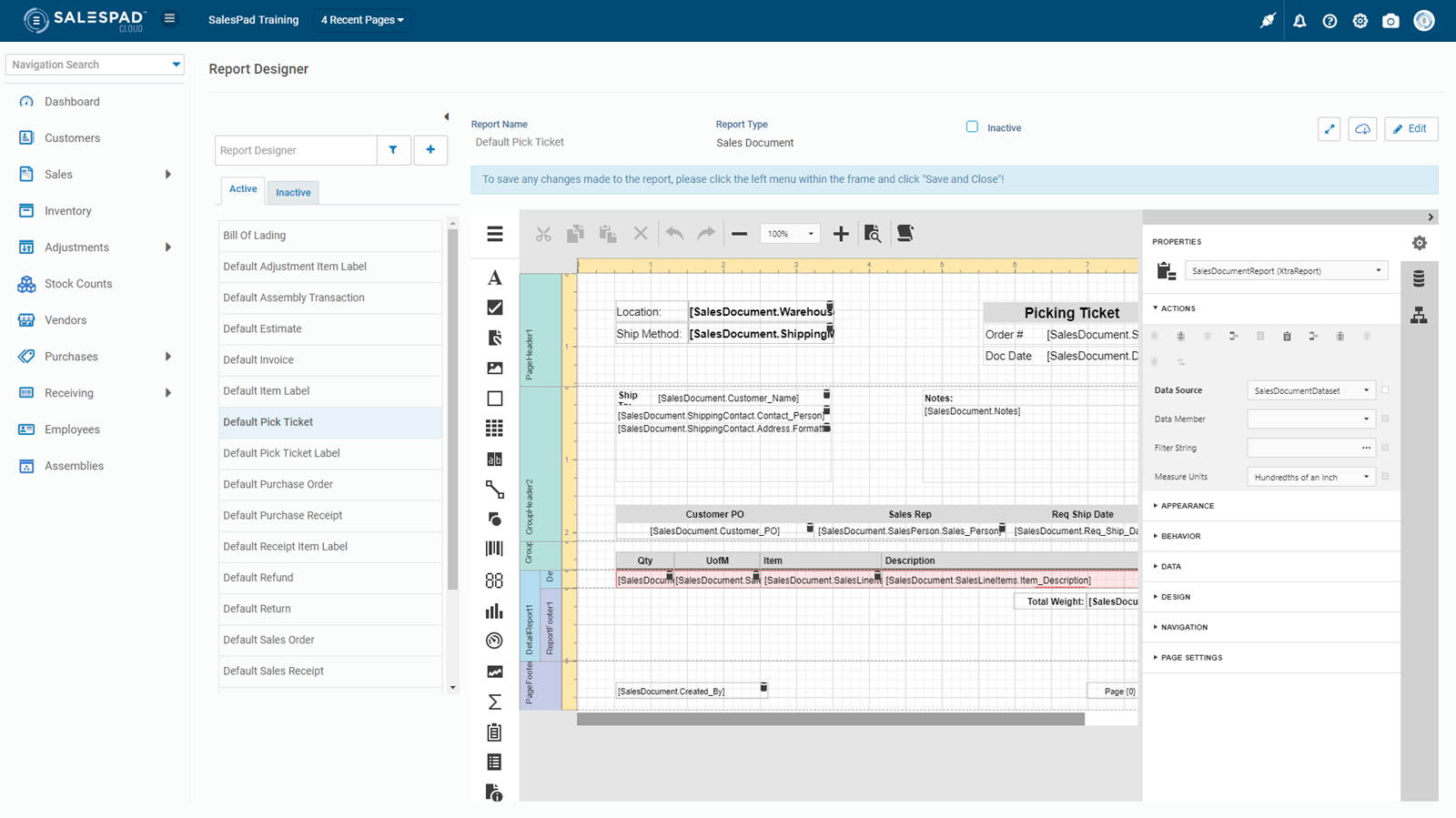Click the zoom in plus icon
The image size is (1456, 818).
pyautogui.click(x=841, y=234)
